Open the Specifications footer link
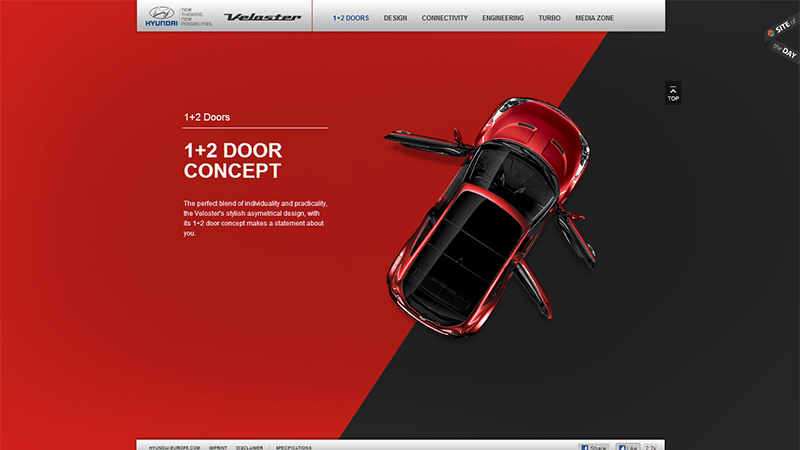 (293, 447)
